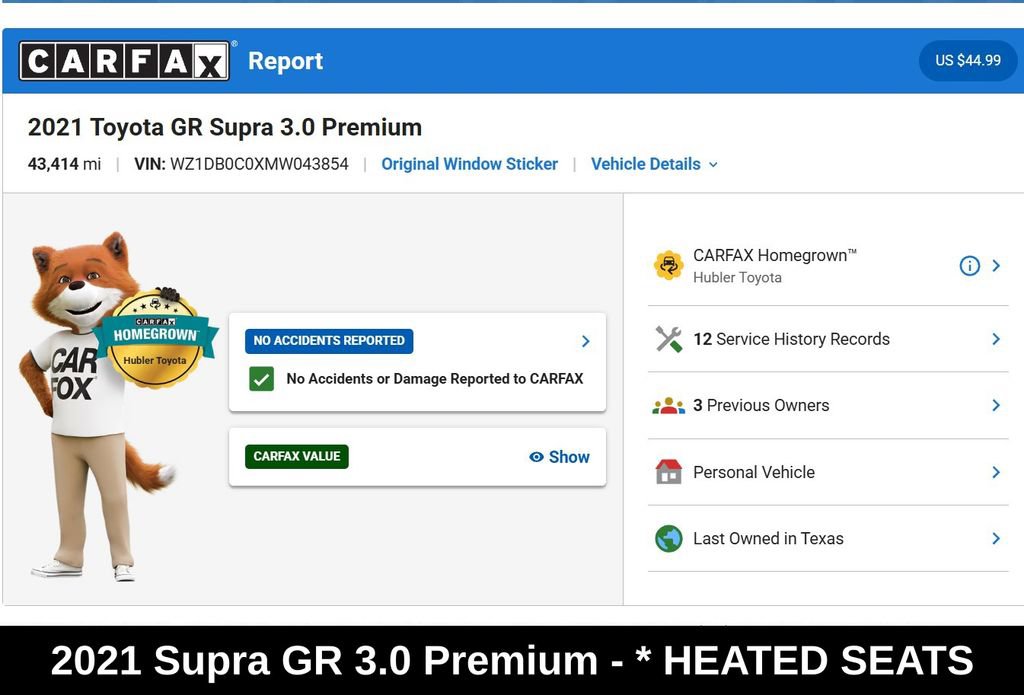
Task: Show the CARFAX Value via eye toggle
Action: point(559,457)
